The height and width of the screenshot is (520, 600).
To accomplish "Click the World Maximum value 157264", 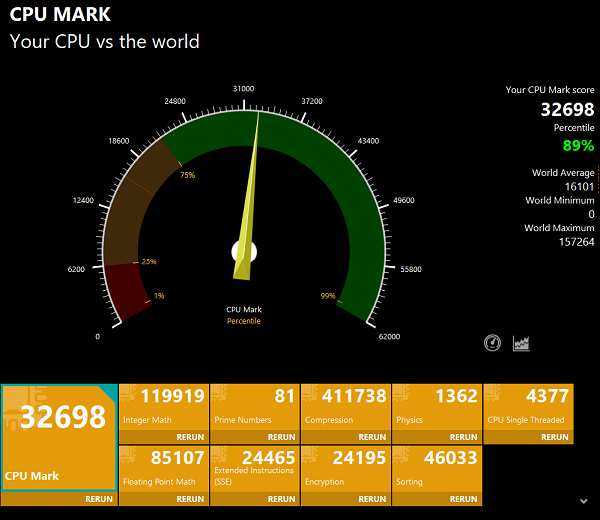I will point(576,242).
